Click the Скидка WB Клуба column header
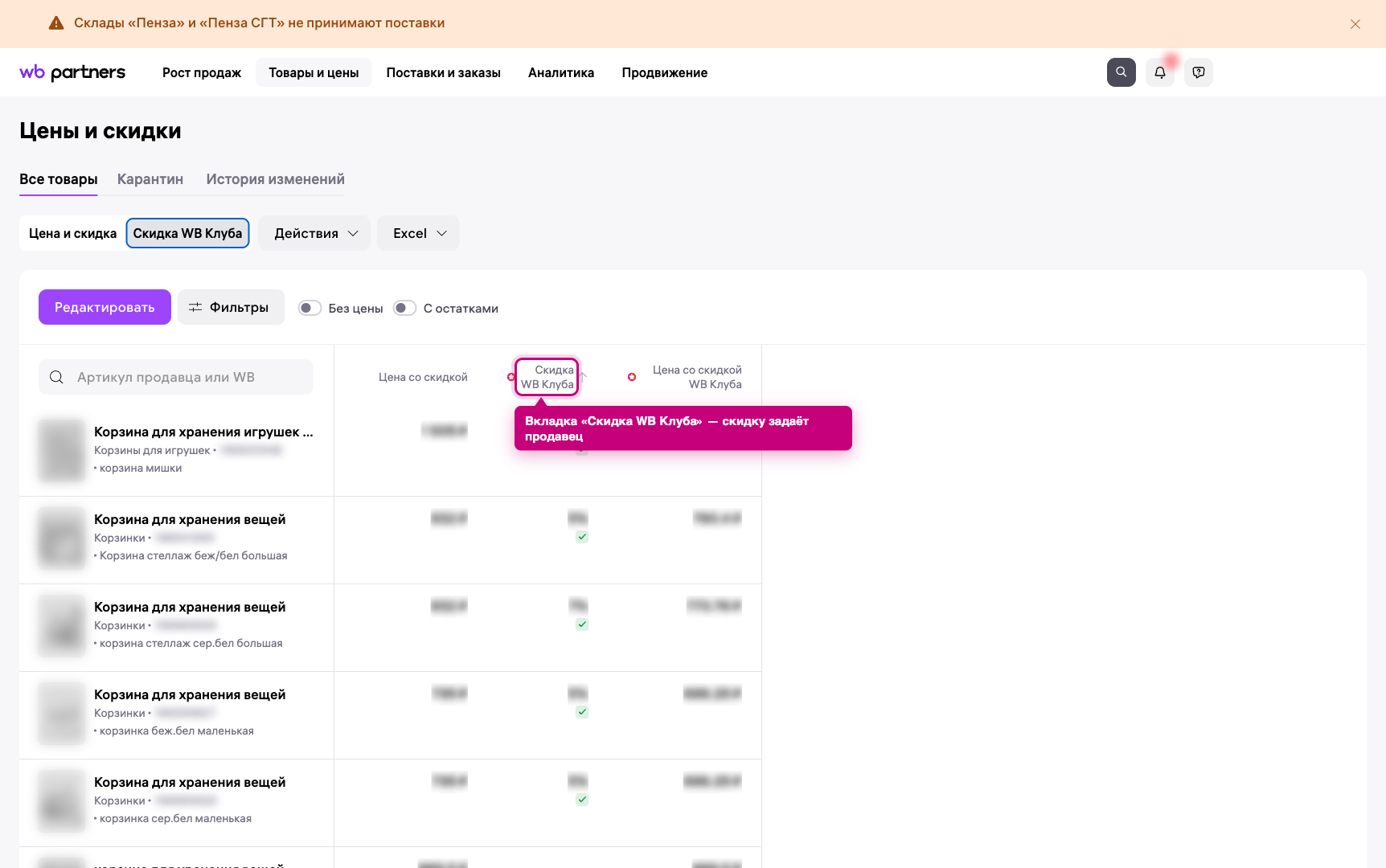This screenshot has width=1386, height=868. [x=547, y=377]
